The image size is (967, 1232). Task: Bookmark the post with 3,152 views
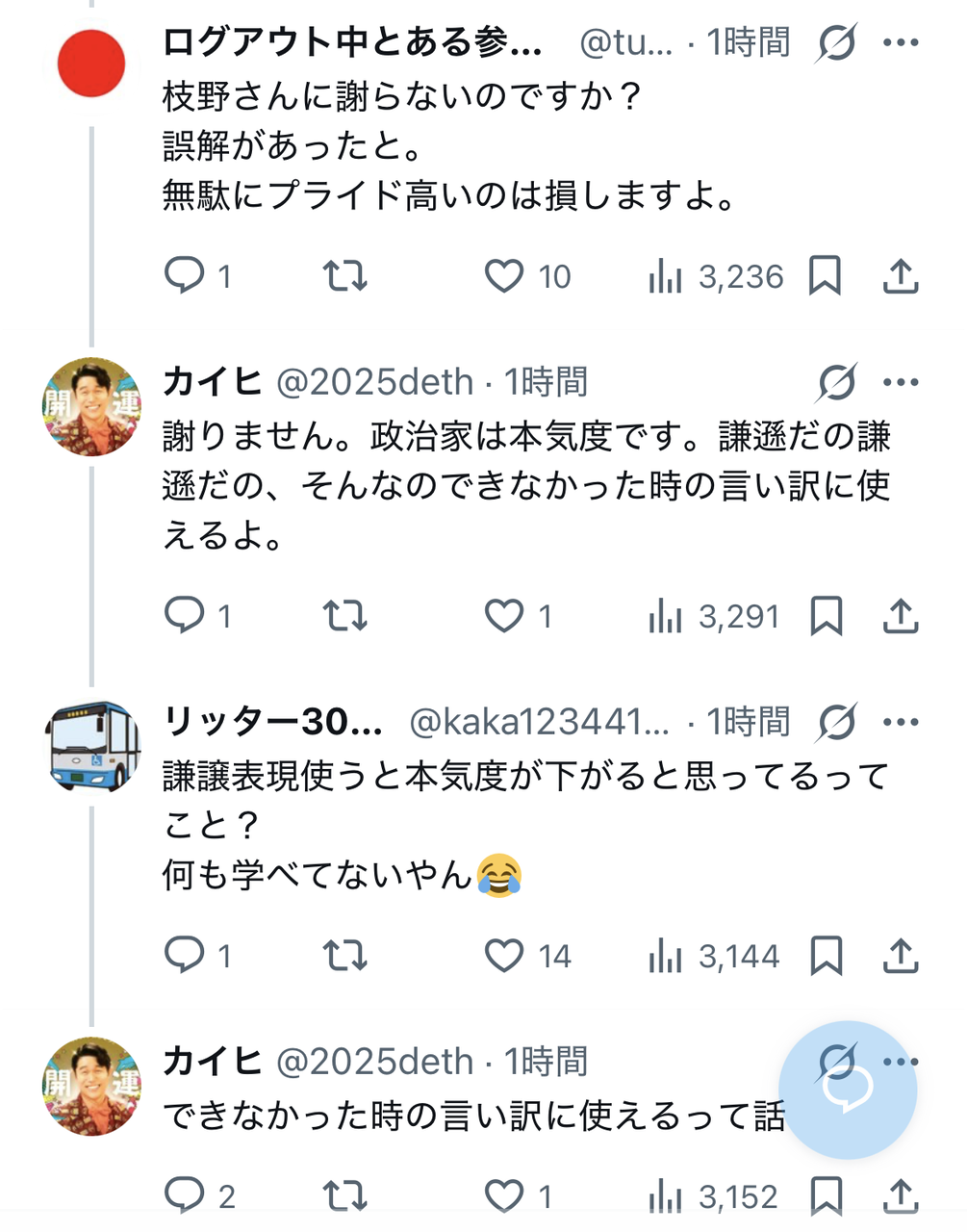826,1196
